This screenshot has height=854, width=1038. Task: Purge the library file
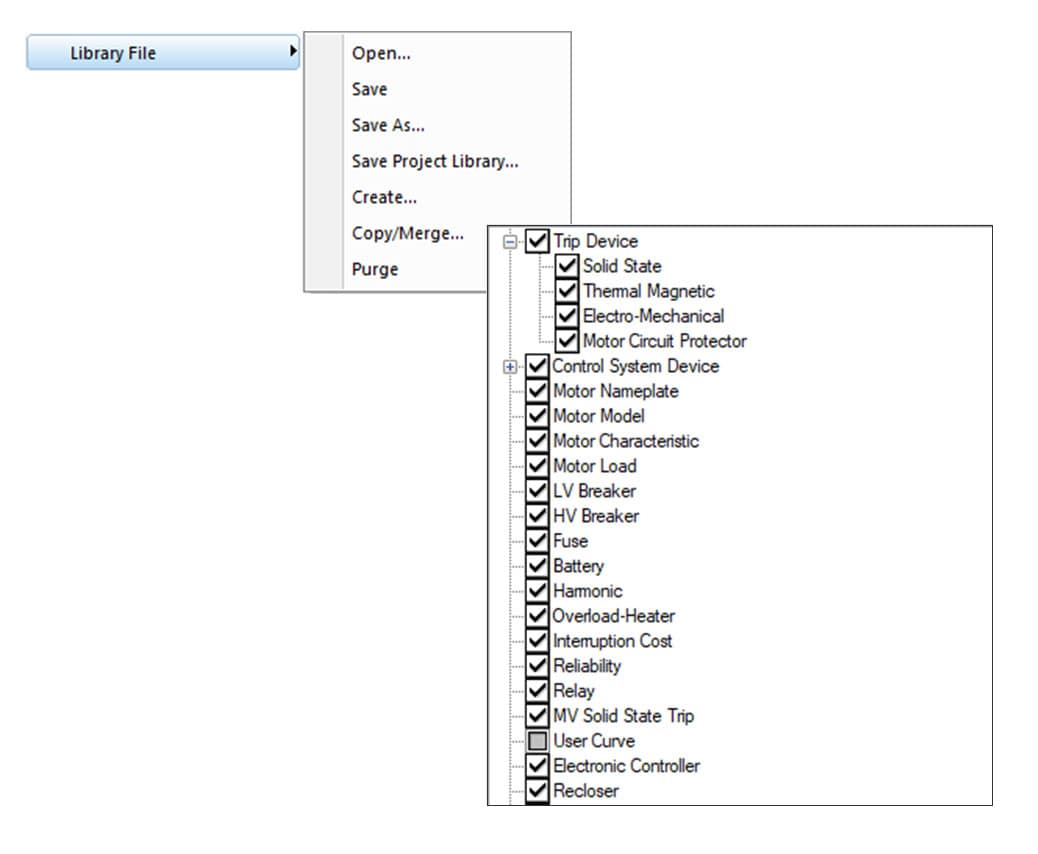(373, 269)
